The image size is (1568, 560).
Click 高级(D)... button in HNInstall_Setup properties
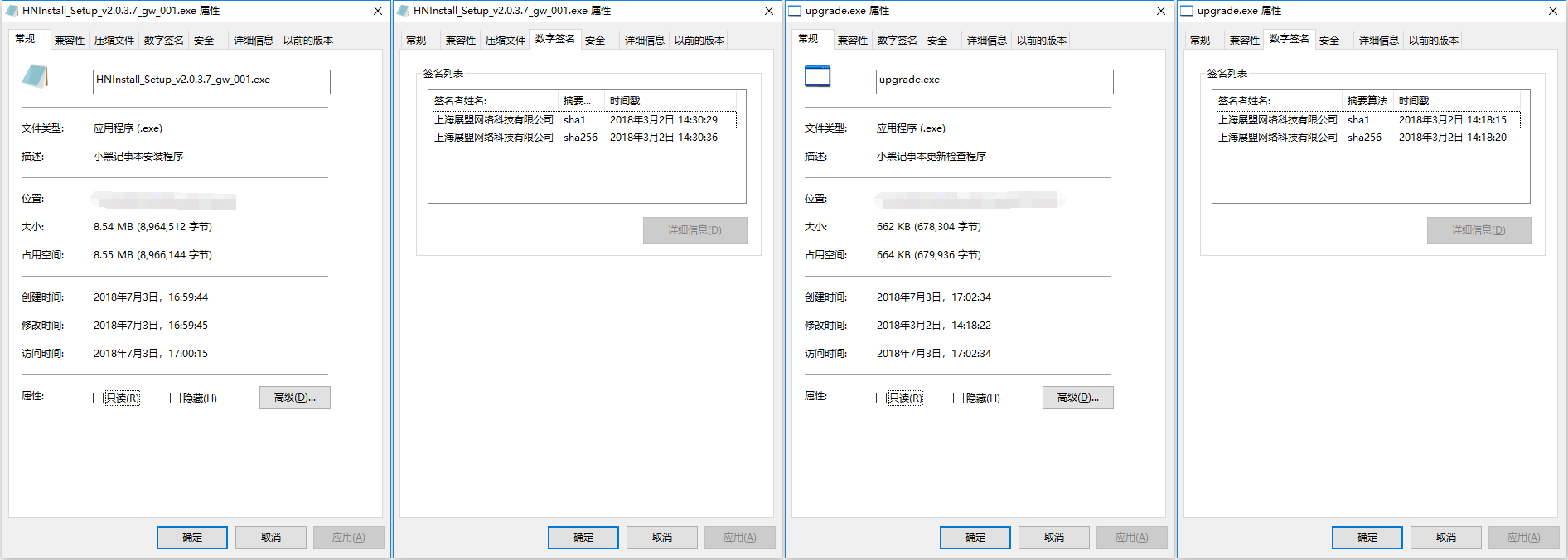pos(294,398)
